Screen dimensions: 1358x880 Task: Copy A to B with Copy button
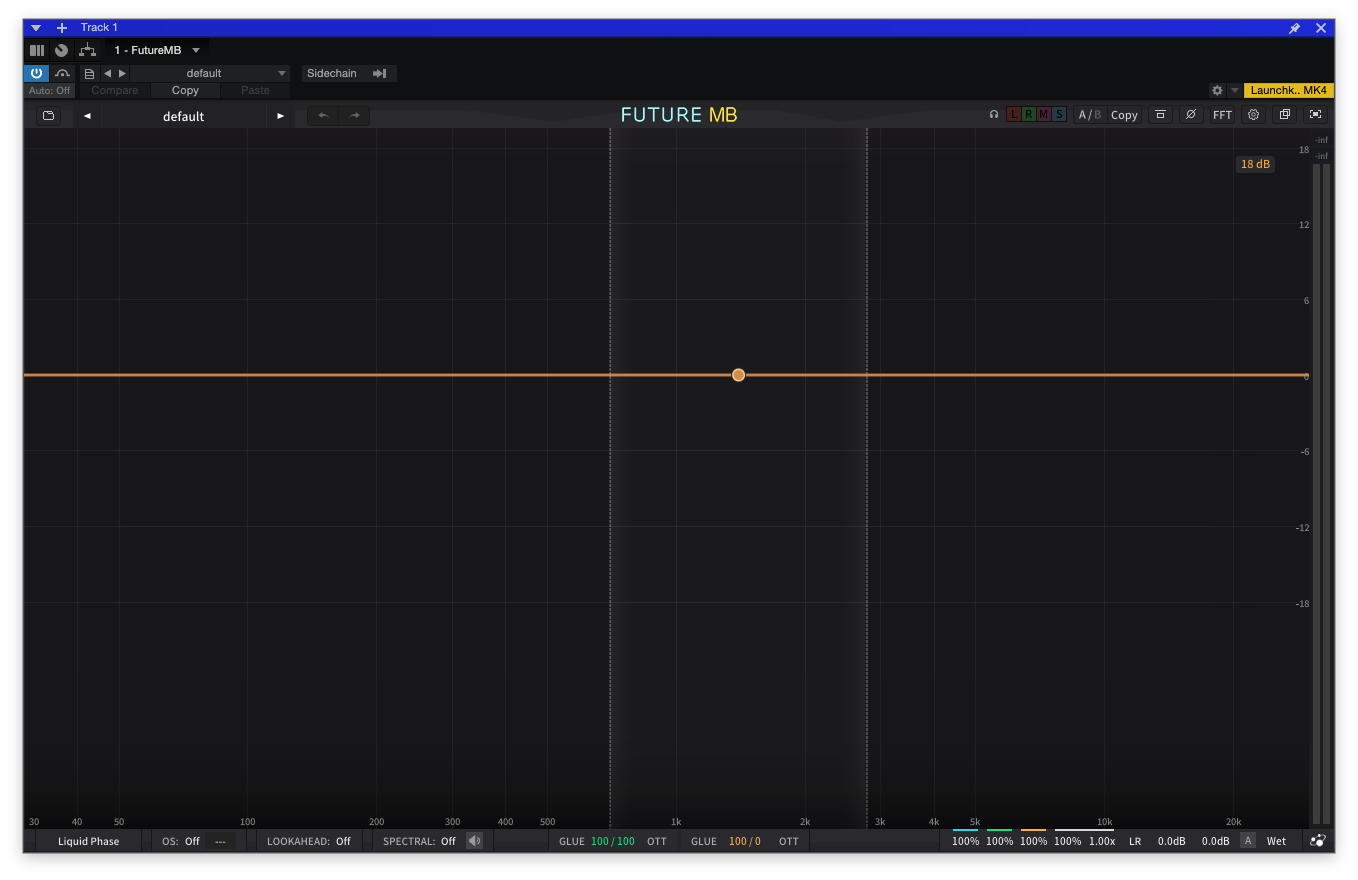[x=1124, y=115]
